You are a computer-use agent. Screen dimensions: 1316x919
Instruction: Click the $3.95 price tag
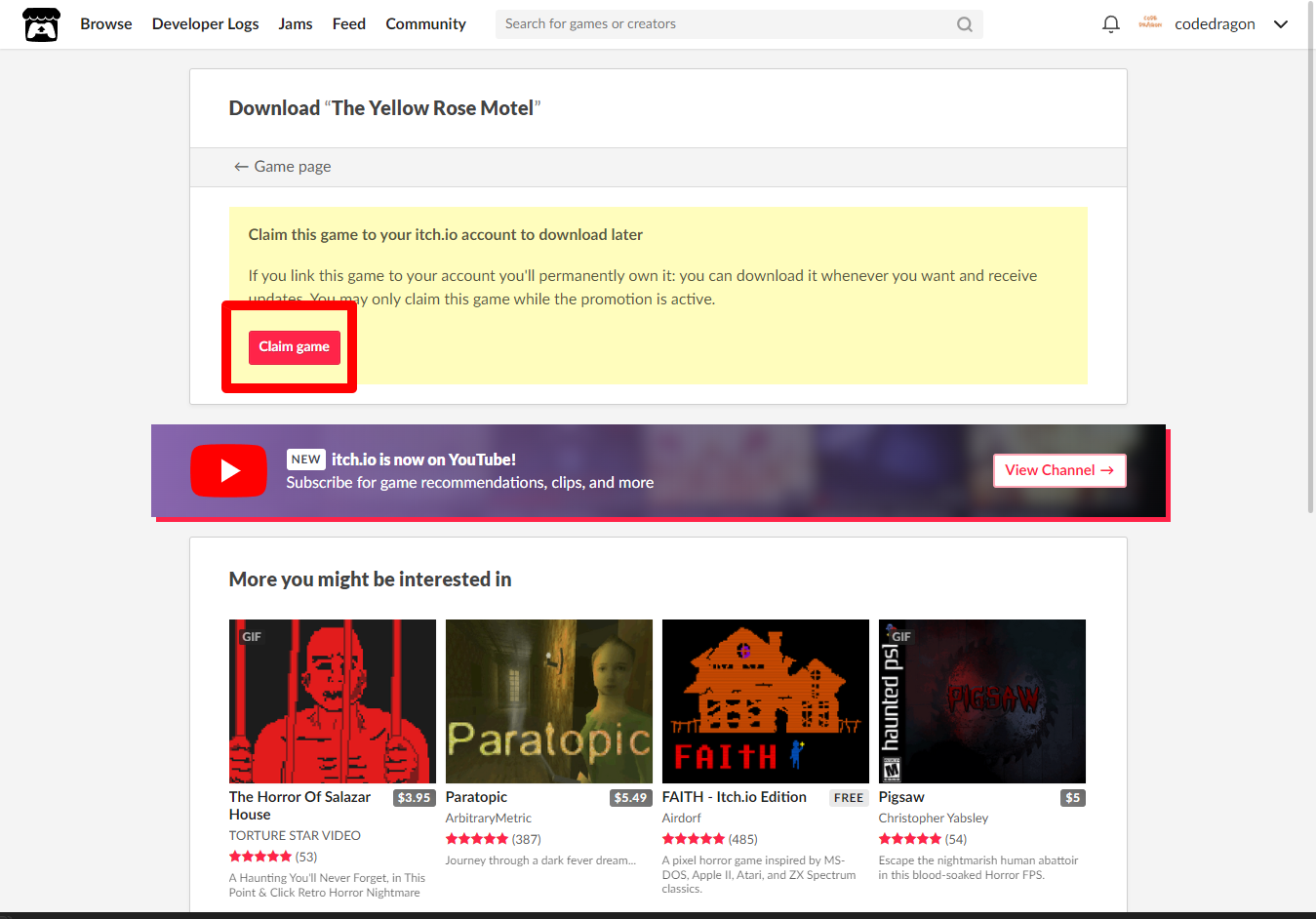[x=414, y=798]
